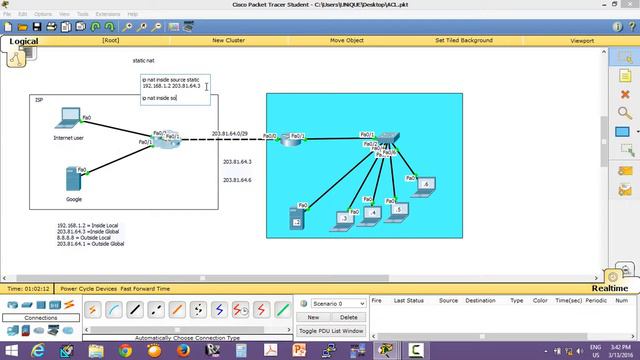Click the New file icon in toolbar
Image resolution: width=640 pixels, height=360 pixels.
(x=8, y=27)
